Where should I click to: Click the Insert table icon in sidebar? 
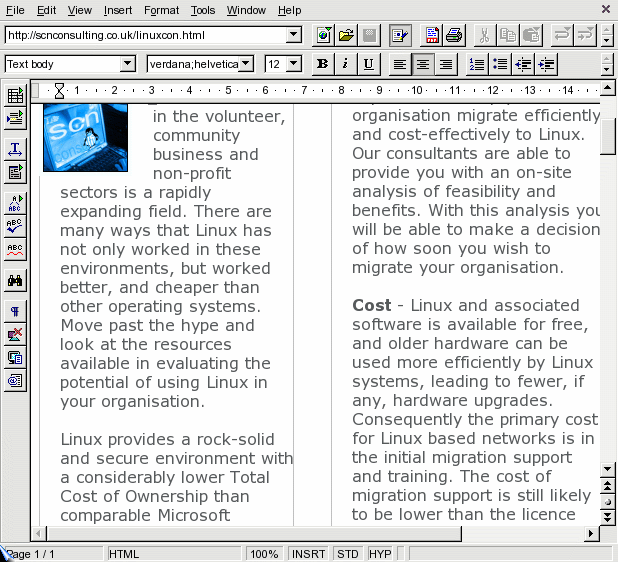click(x=15, y=95)
